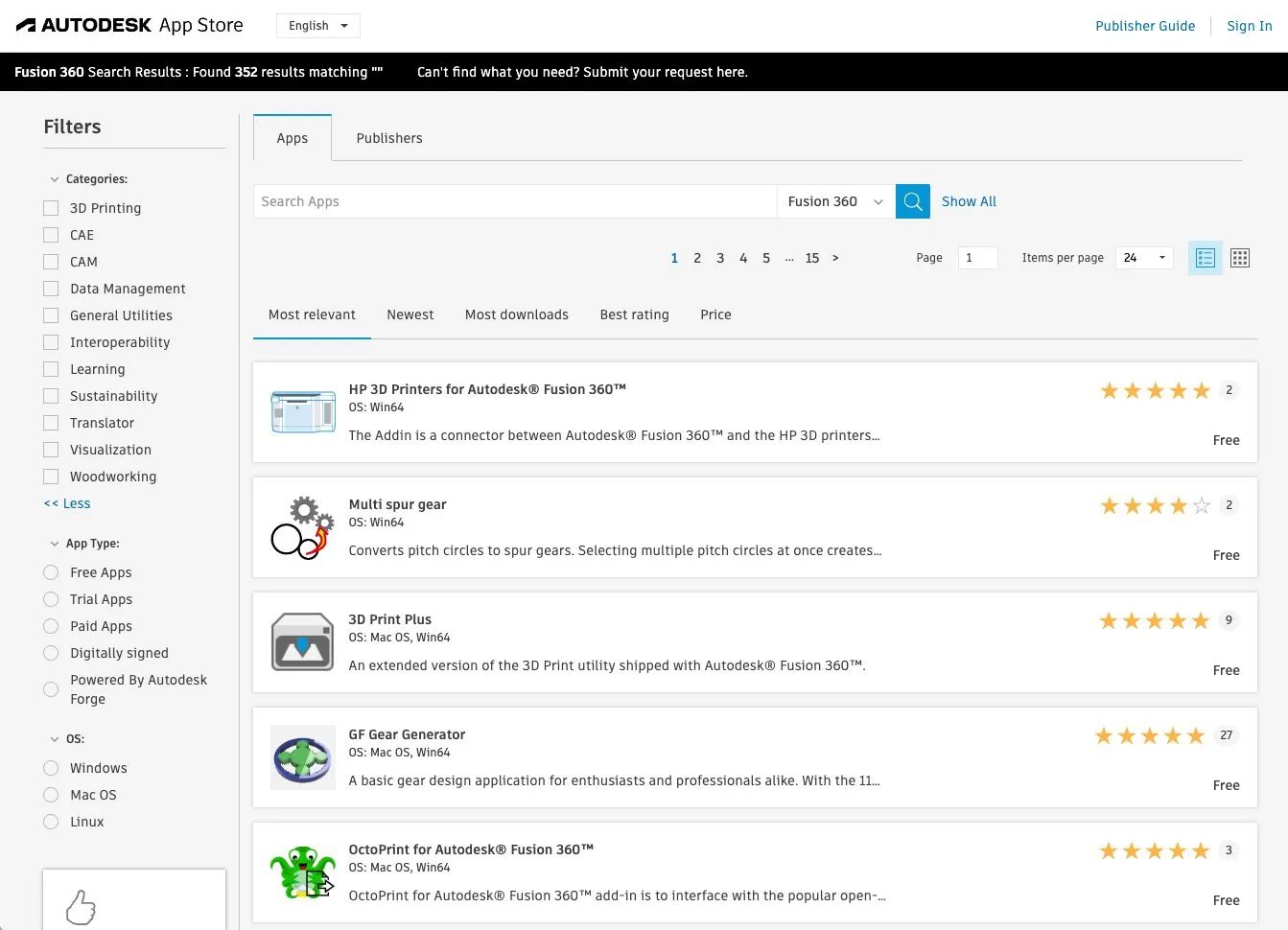Screen dimensions: 1288x930
Task: Open the Items per page dropdown
Action: [x=1144, y=258]
